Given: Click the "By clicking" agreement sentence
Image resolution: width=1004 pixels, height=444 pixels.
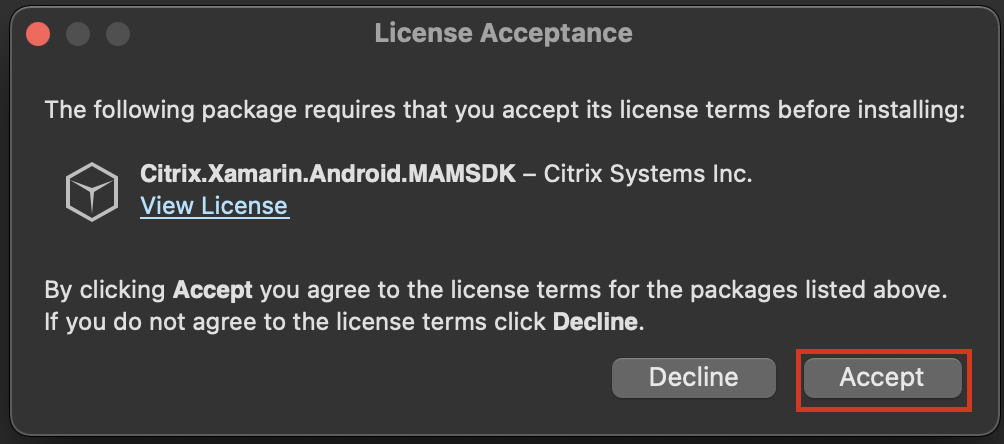Looking at the screenshot, I should tap(107, 291).
